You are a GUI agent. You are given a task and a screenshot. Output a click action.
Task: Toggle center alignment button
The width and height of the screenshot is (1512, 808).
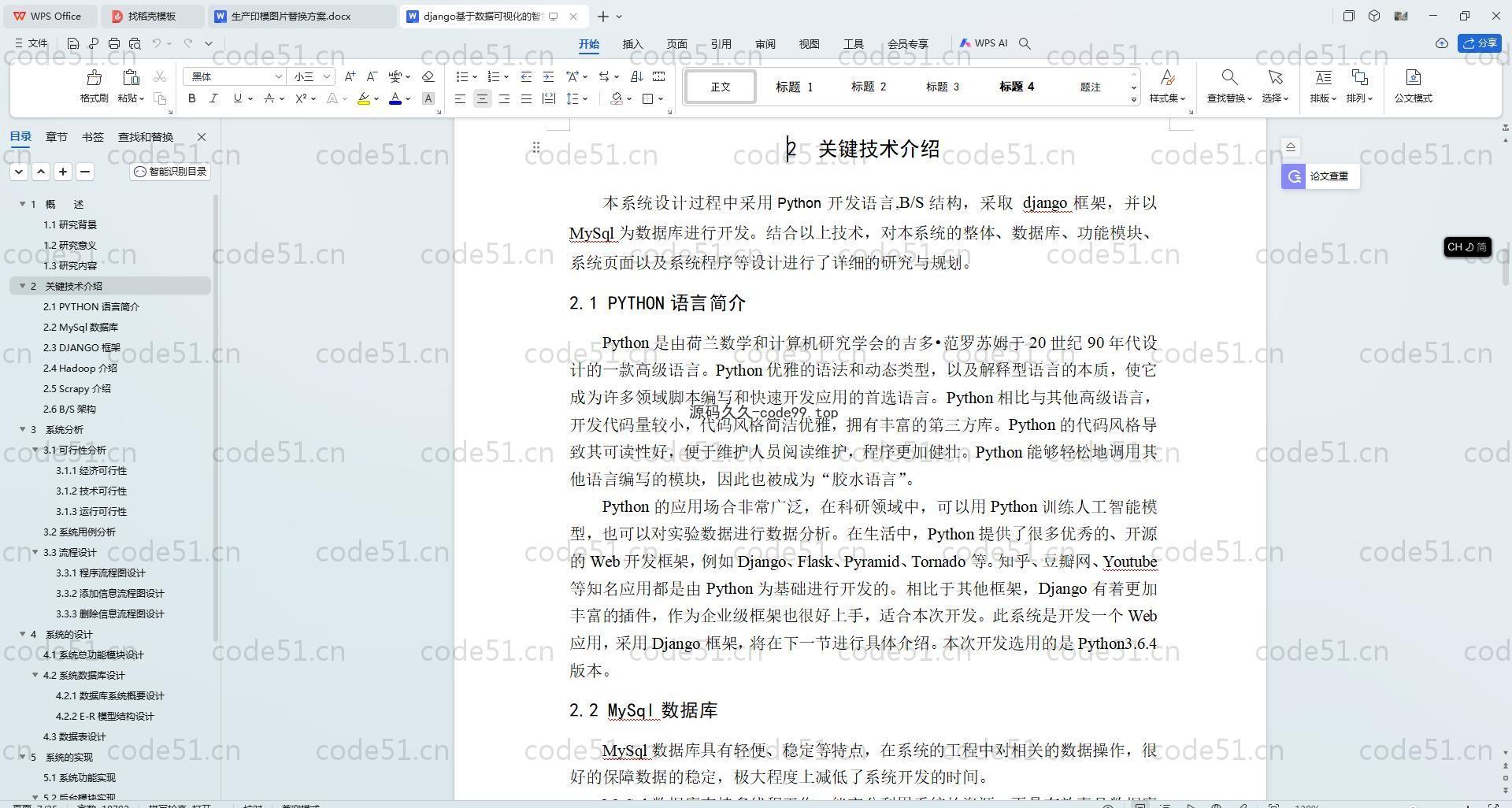coord(482,98)
